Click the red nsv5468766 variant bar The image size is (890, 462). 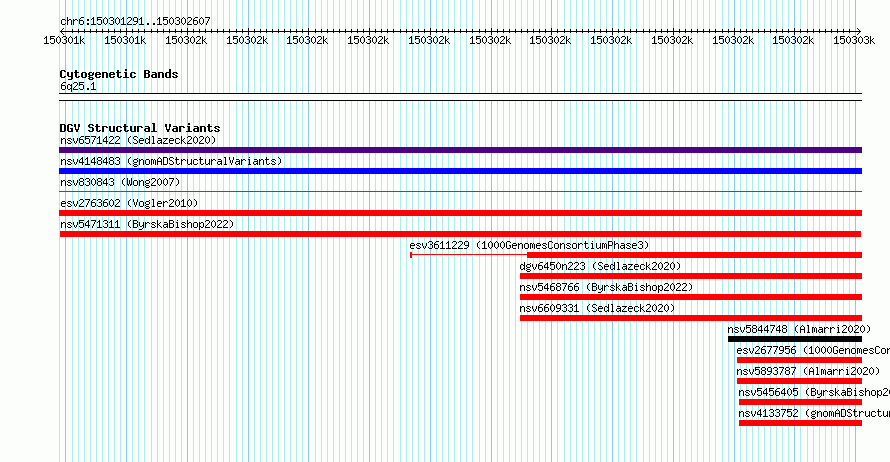click(x=691, y=297)
